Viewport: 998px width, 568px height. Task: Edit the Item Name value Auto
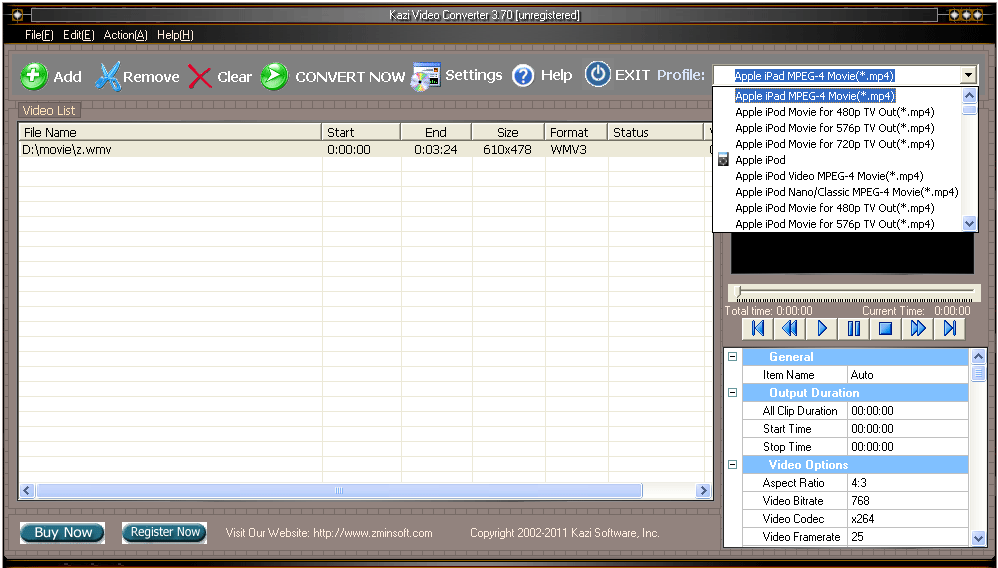[x=908, y=374]
